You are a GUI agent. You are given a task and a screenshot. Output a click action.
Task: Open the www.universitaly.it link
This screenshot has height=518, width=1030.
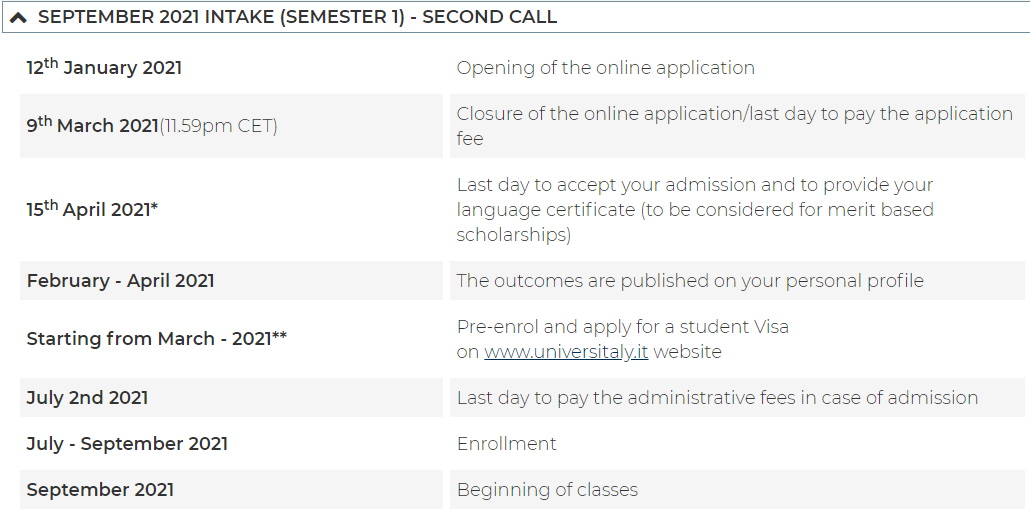pyautogui.click(x=566, y=352)
